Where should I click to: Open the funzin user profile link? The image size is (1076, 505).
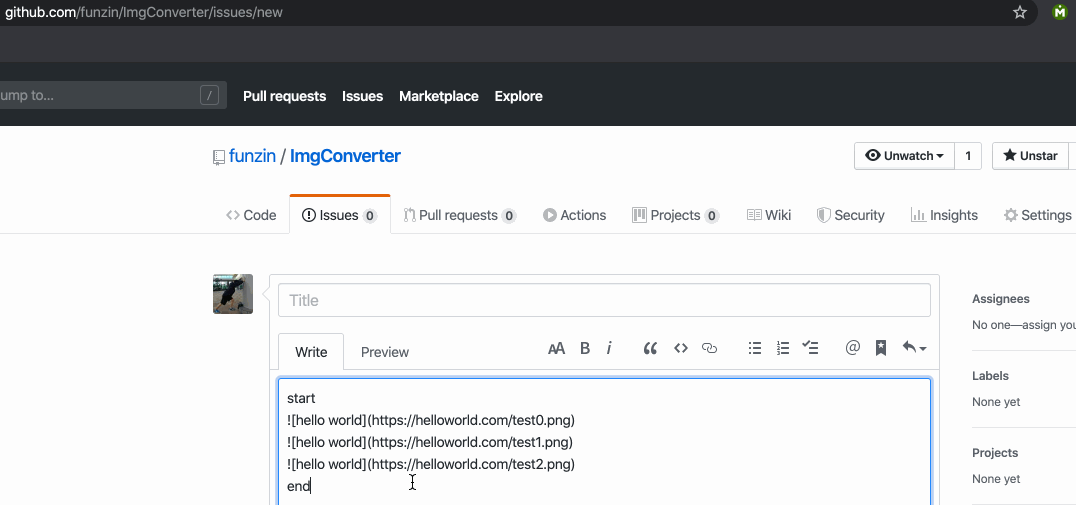[252, 156]
